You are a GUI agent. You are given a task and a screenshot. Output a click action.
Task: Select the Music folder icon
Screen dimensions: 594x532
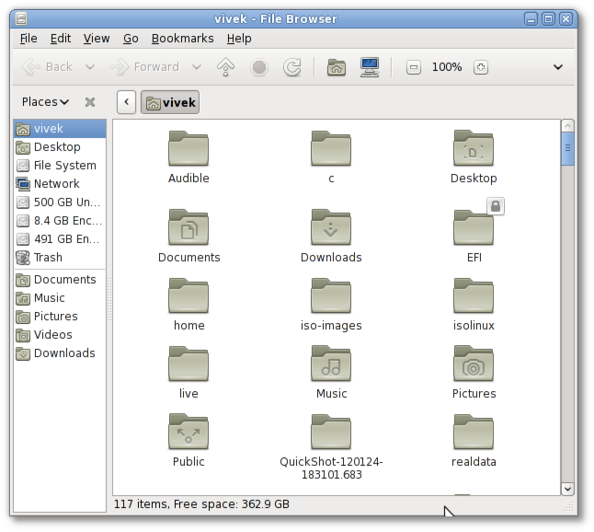point(331,364)
